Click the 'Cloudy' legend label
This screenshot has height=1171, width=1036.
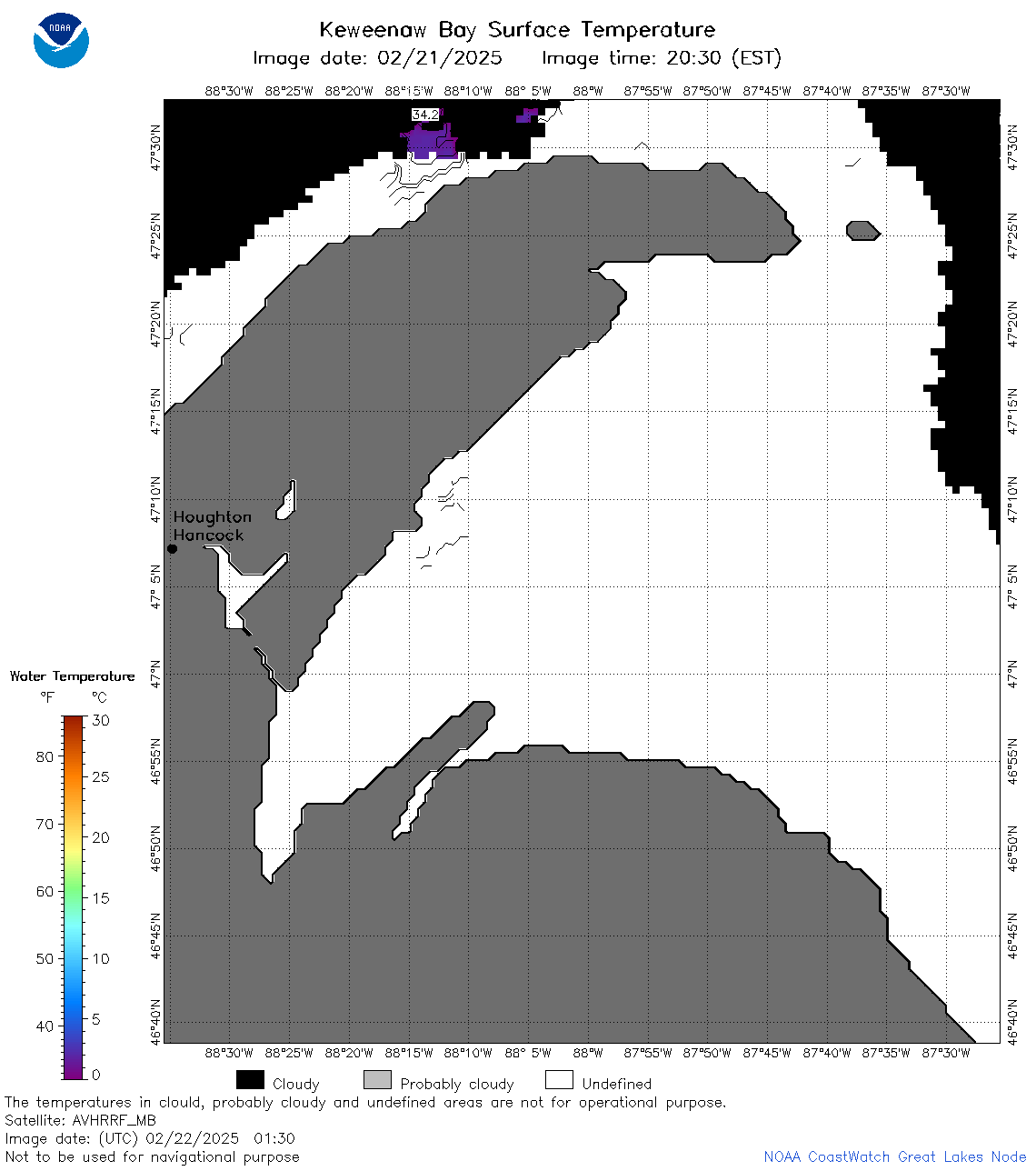pyautogui.click(x=296, y=1084)
